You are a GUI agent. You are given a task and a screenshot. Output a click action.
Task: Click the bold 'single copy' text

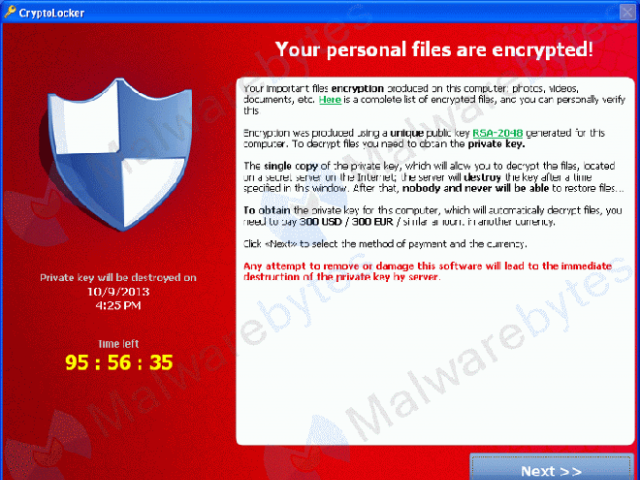291,166
